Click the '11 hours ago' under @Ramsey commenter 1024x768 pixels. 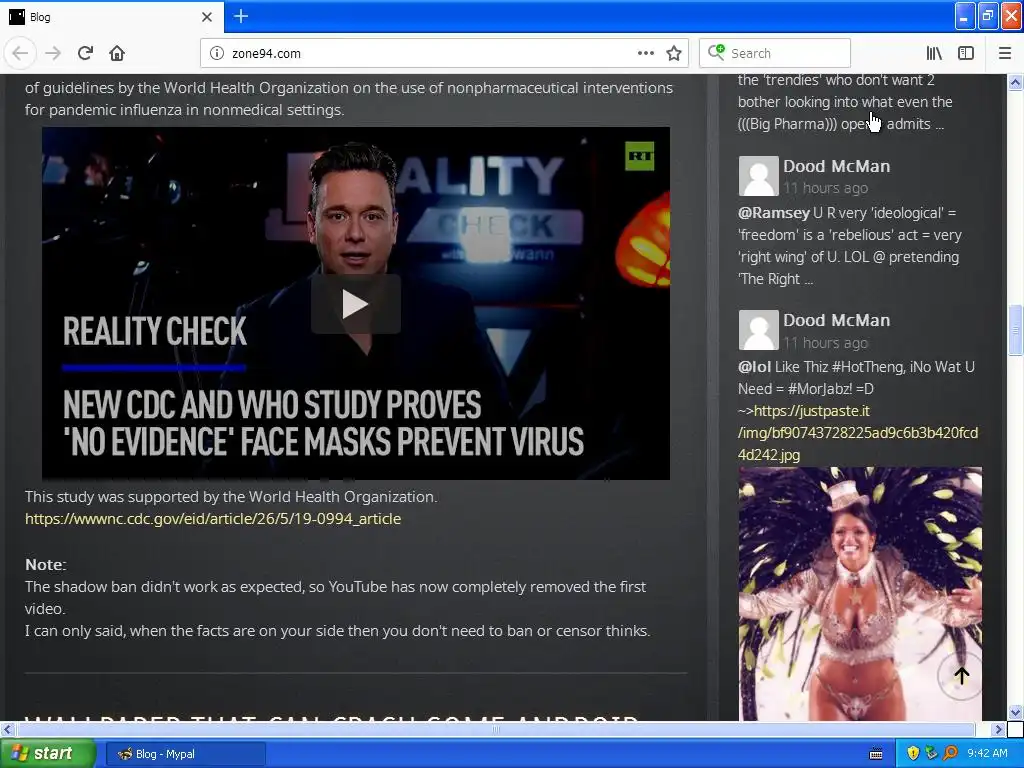[825, 188]
